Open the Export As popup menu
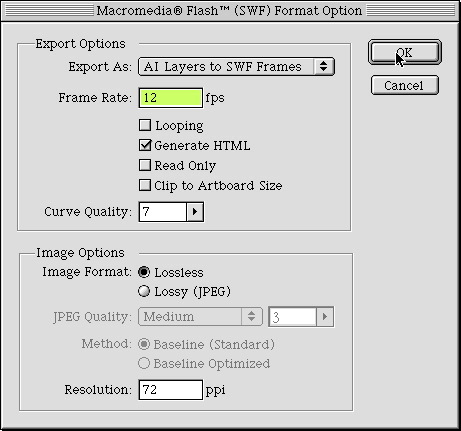Viewport: 461px width, 431px height. (236, 66)
